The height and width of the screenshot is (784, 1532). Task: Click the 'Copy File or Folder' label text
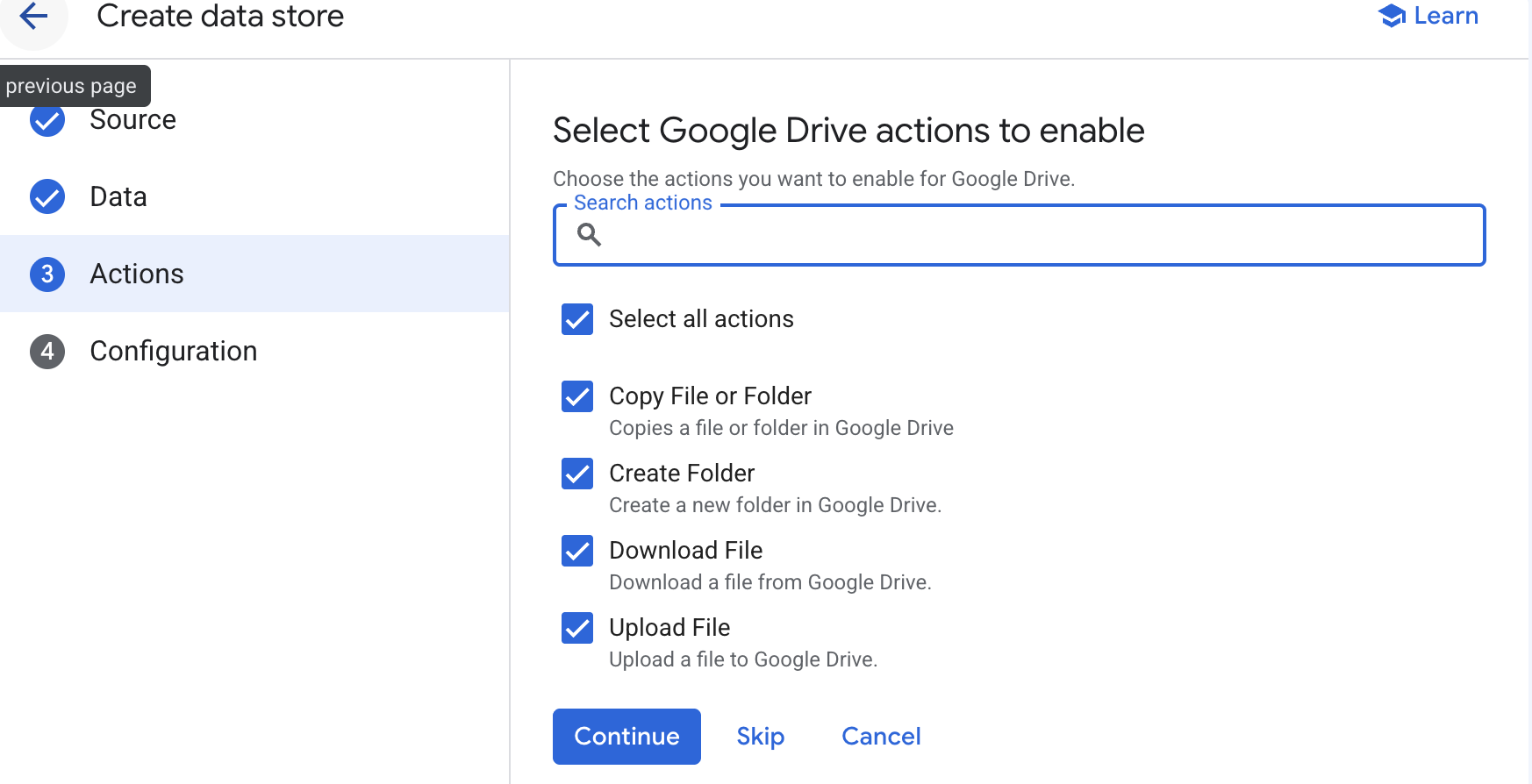coord(710,396)
